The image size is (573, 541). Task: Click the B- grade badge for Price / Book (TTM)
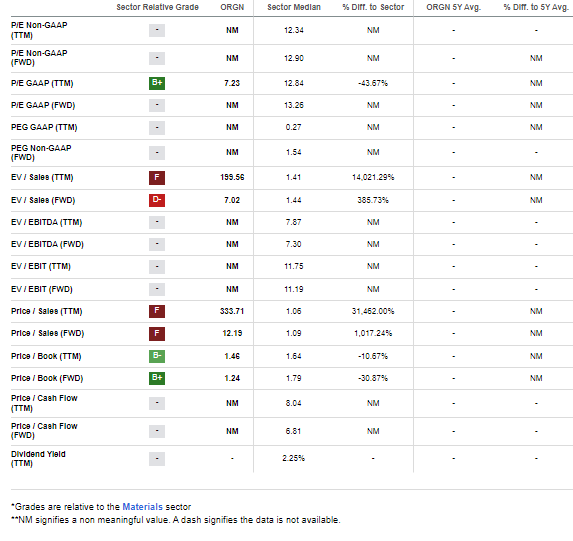157,356
